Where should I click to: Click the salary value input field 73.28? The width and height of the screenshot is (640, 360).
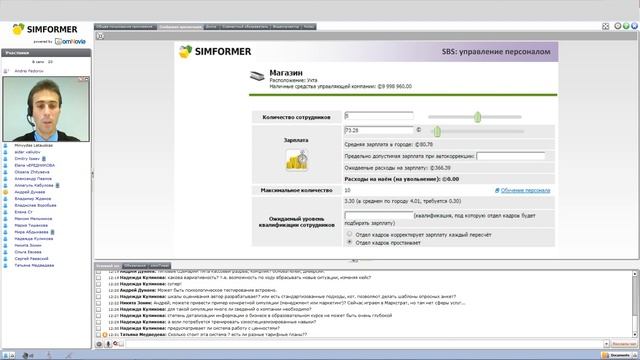coord(379,130)
